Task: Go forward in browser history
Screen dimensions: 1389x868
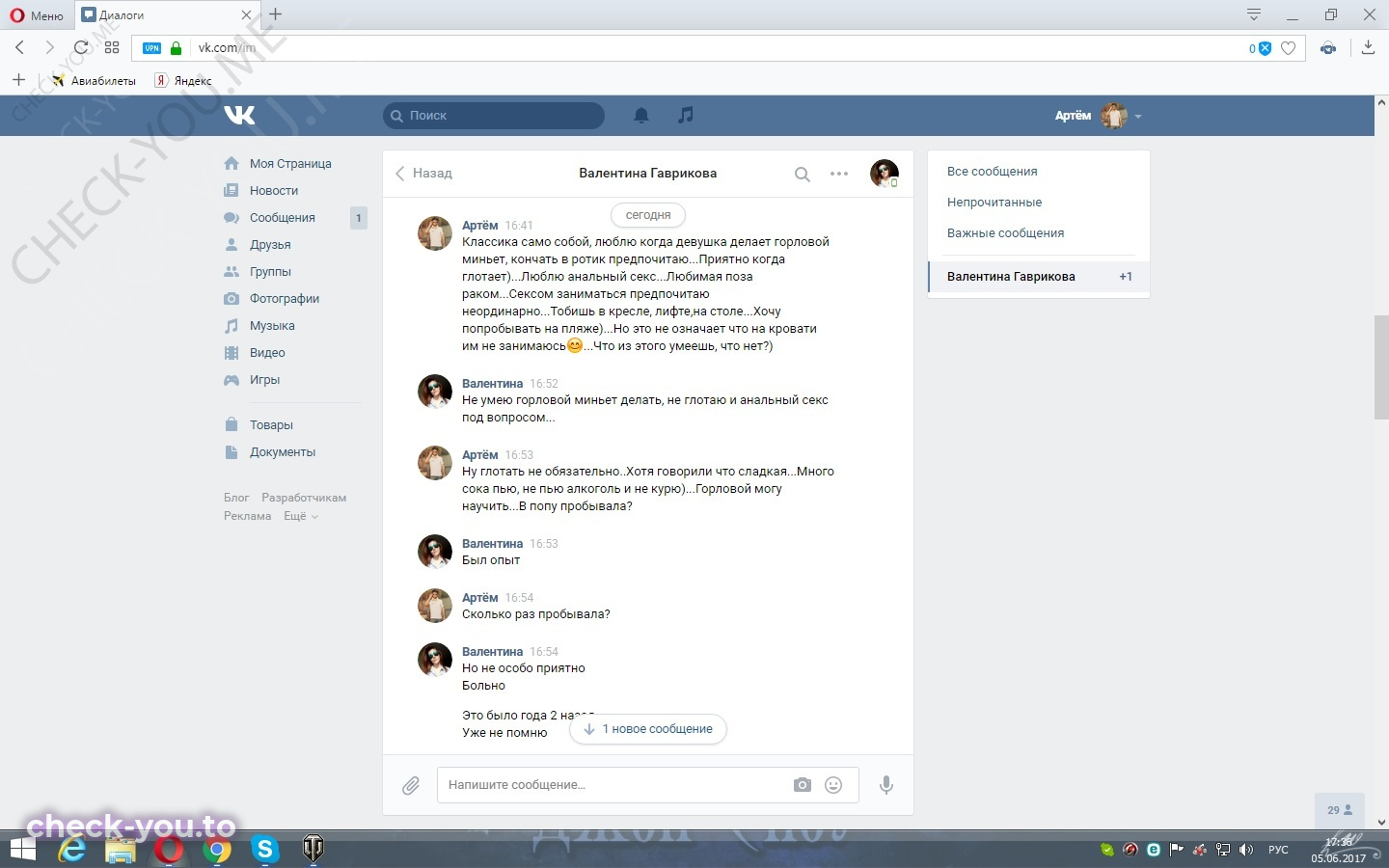Action: coord(50,47)
